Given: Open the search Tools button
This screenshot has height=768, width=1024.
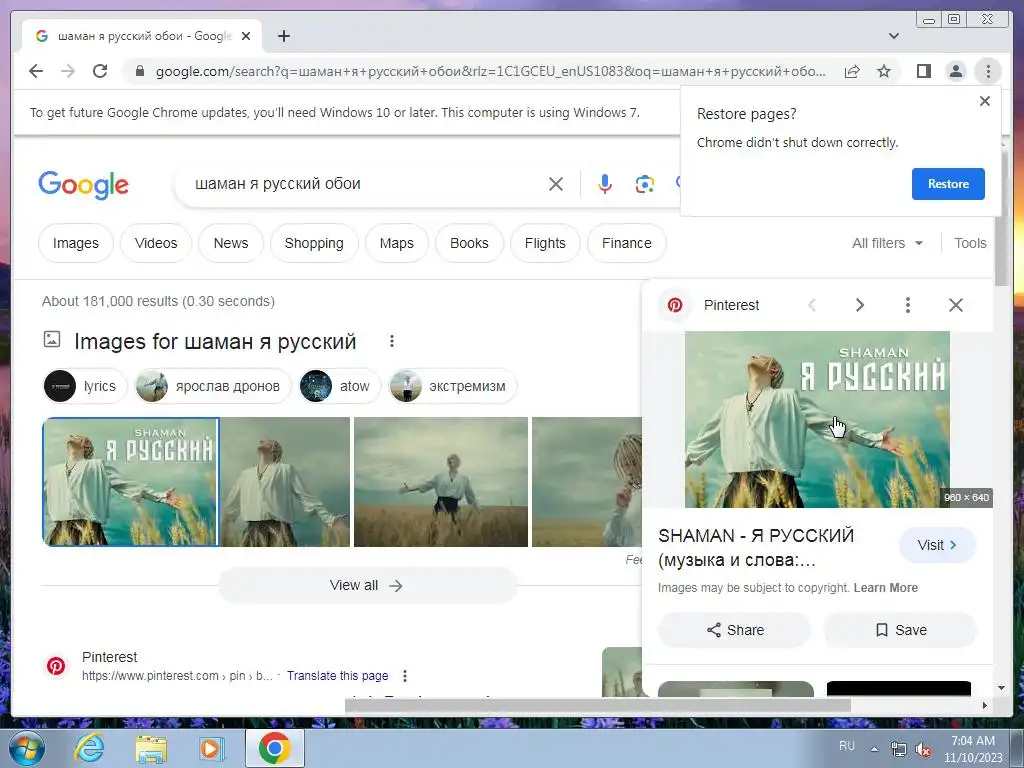Looking at the screenshot, I should point(970,243).
